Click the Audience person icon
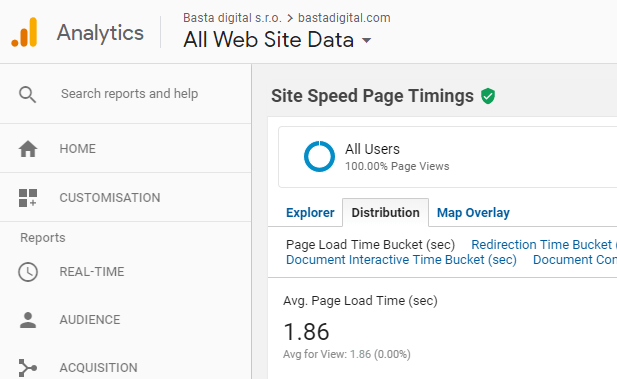This screenshot has height=379, width=617. pos(28,320)
